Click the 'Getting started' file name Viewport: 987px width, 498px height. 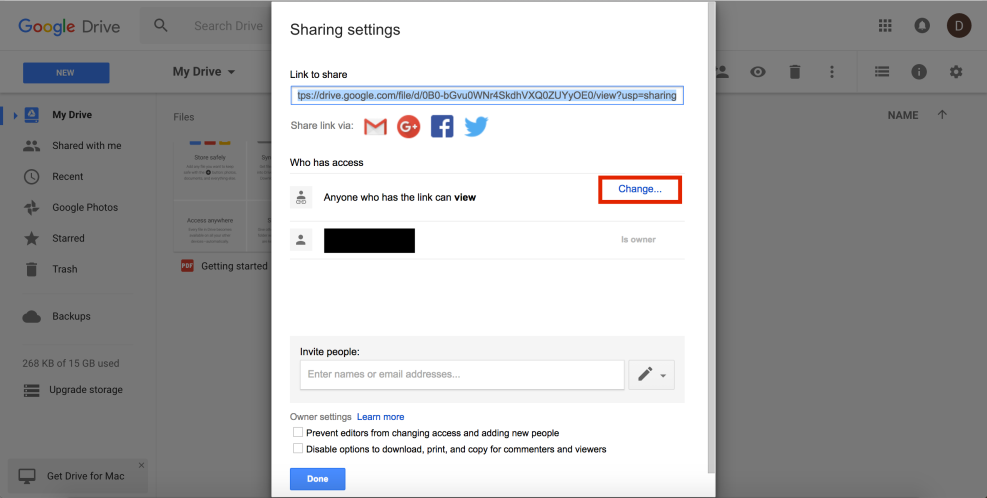tap(234, 266)
